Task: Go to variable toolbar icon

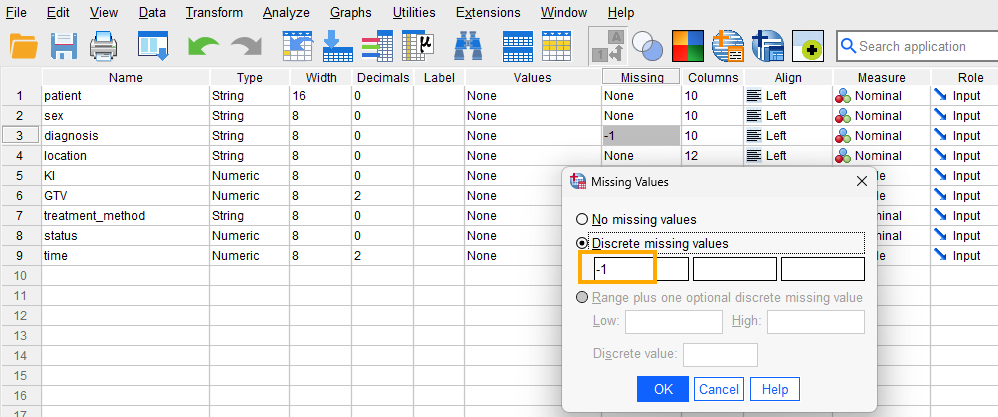Action: click(338, 46)
